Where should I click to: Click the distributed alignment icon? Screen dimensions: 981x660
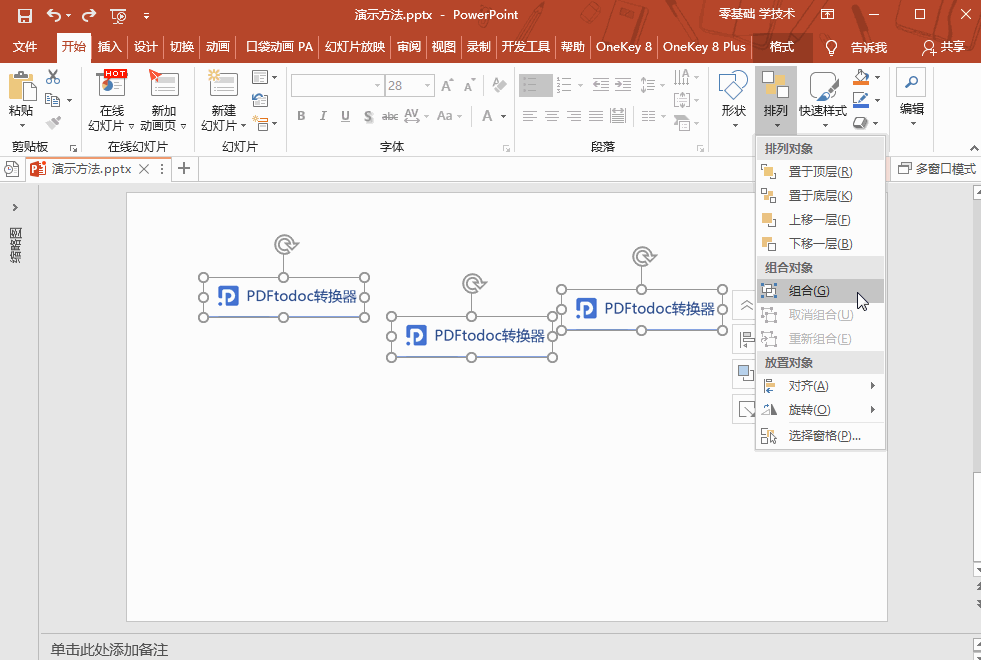pyautogui.click(x=618, y=116)
